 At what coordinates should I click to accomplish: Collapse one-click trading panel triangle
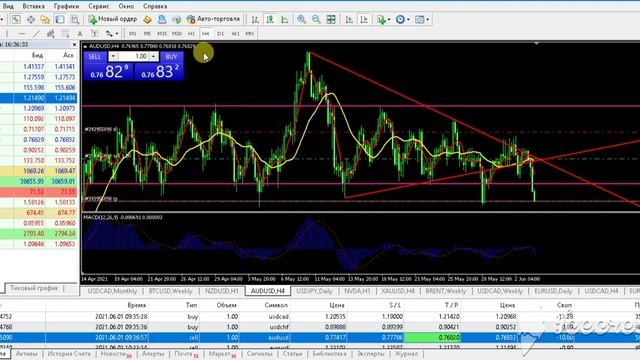click(85, 47)
